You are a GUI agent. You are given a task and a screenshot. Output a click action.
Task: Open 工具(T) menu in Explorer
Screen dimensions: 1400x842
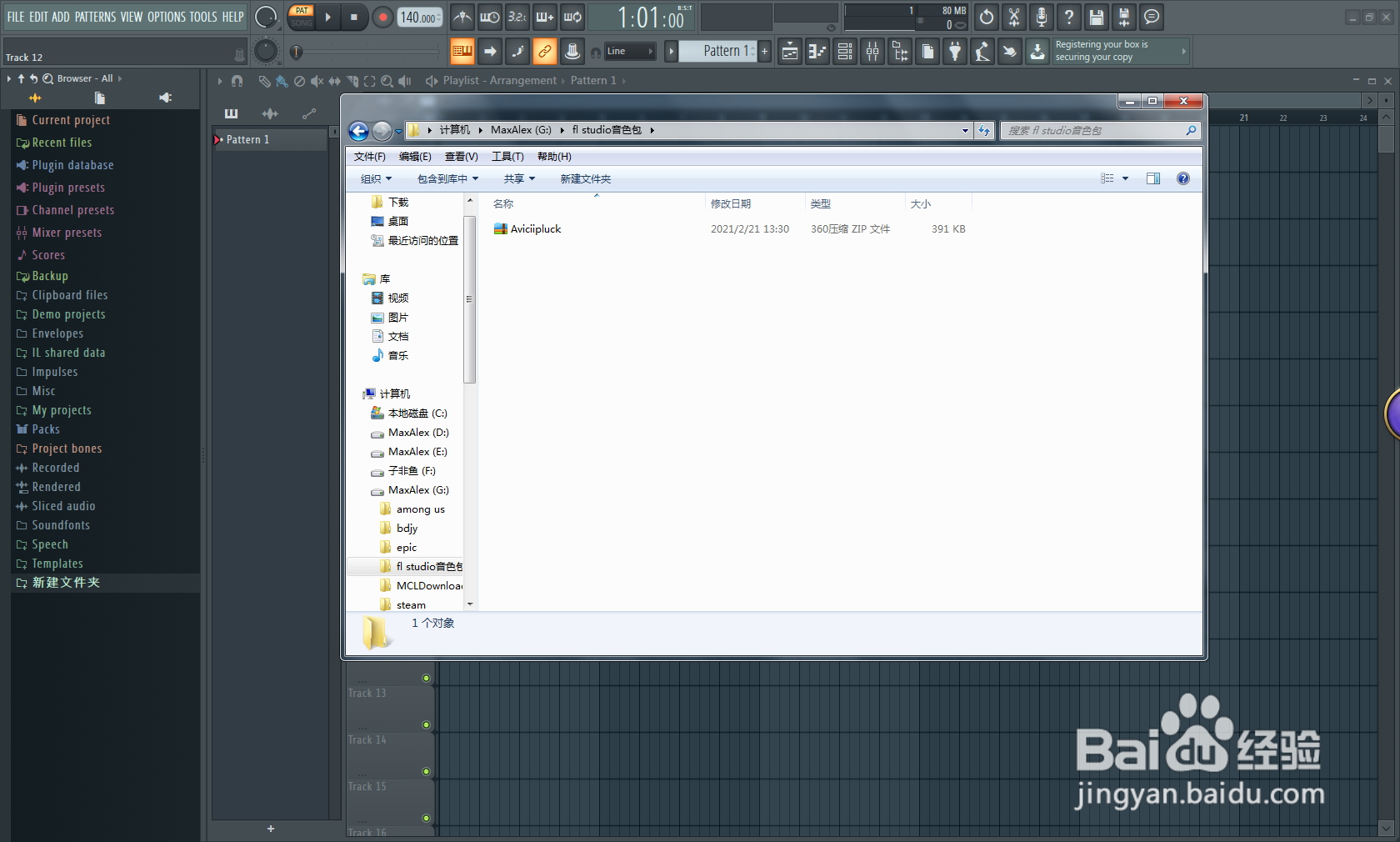[x=507, y=157]
